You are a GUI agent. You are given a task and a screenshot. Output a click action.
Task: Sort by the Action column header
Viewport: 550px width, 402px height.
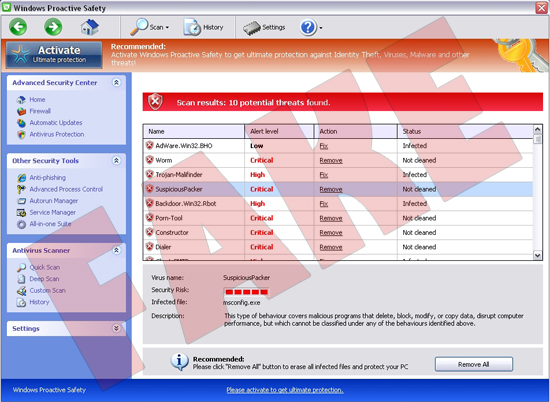coord(355,132)
